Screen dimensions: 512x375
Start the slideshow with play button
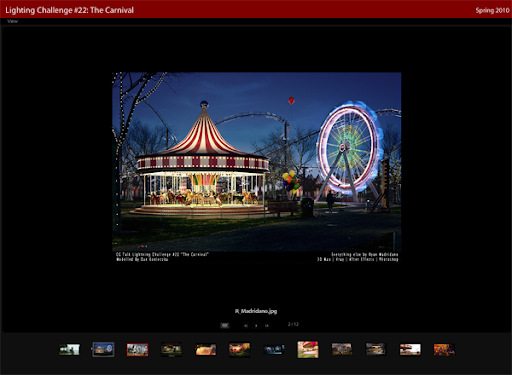(x=256, y=326)
